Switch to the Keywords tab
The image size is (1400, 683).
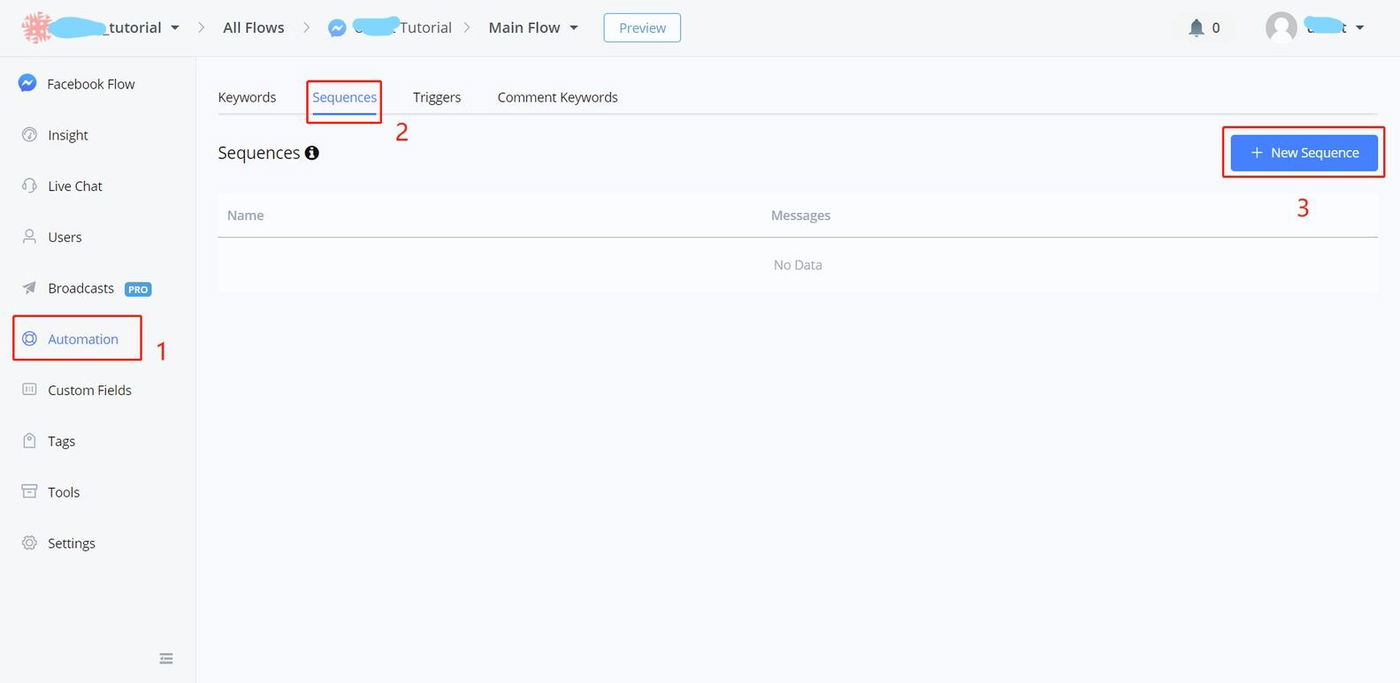pos(247,97)
